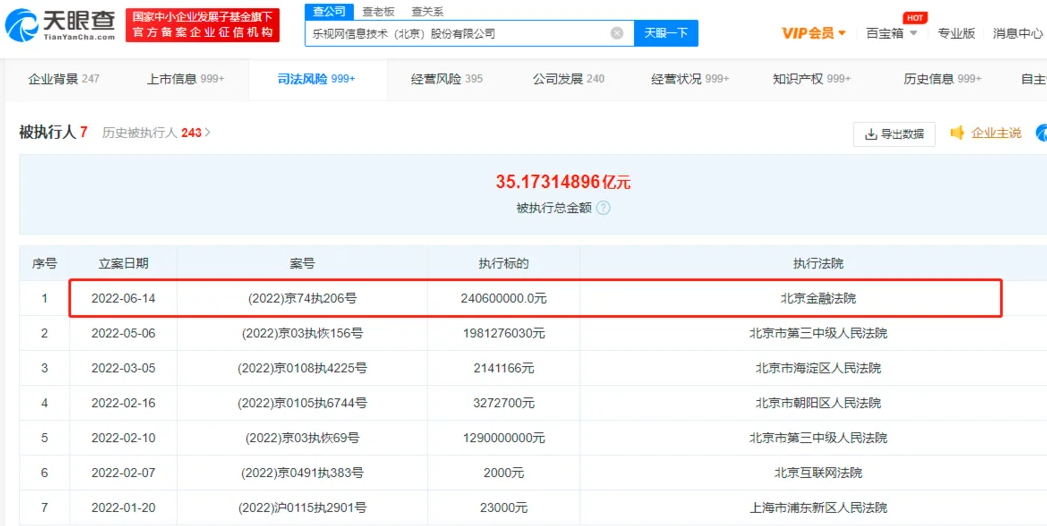Screen dimensions: 1047x526
Task: Click the company name search field
Action: (x=455, y=33)
